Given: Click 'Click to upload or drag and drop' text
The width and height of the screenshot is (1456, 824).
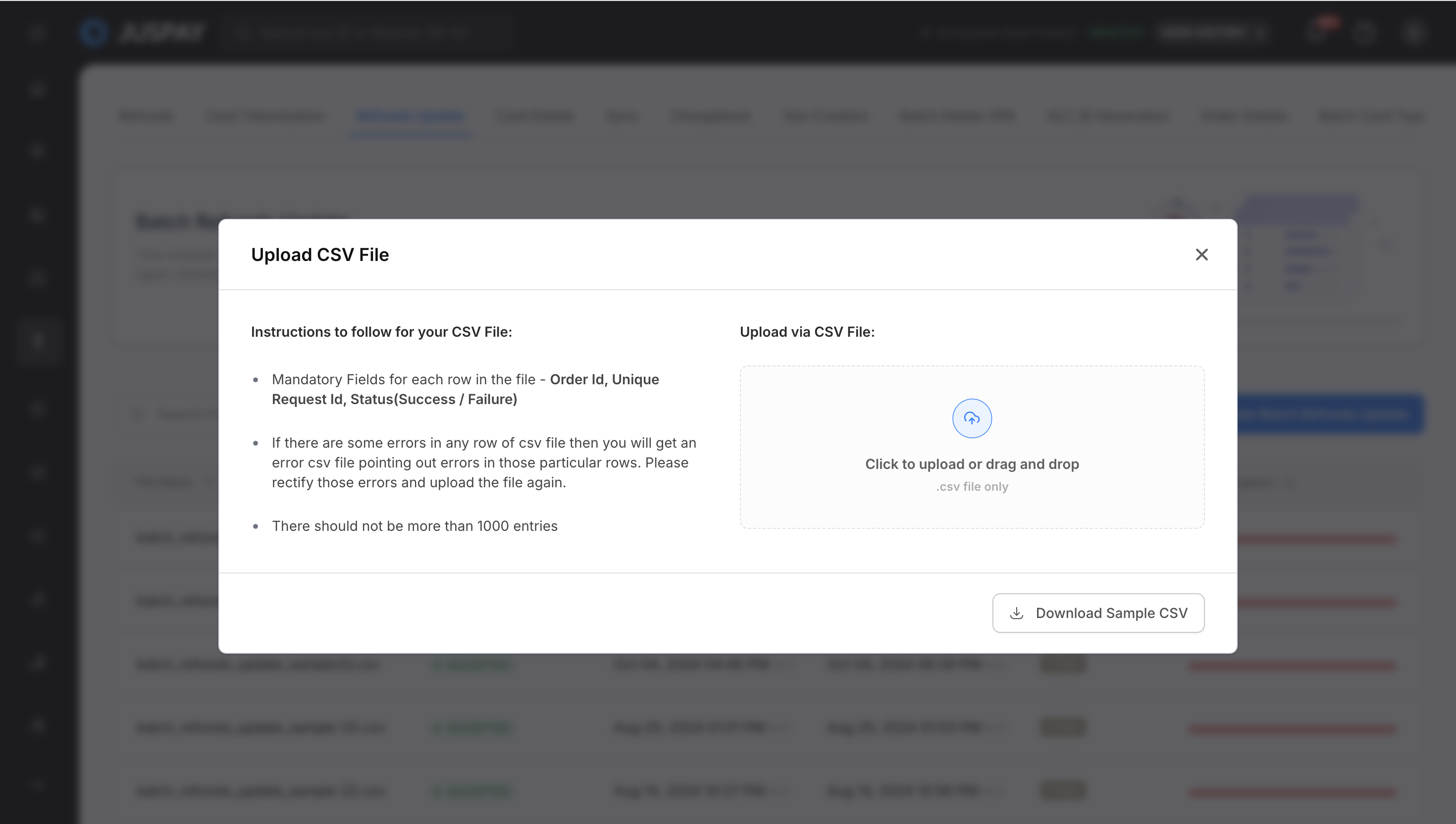Looking at the screenshot, I should pyautogui.click(x=972, y=464).
